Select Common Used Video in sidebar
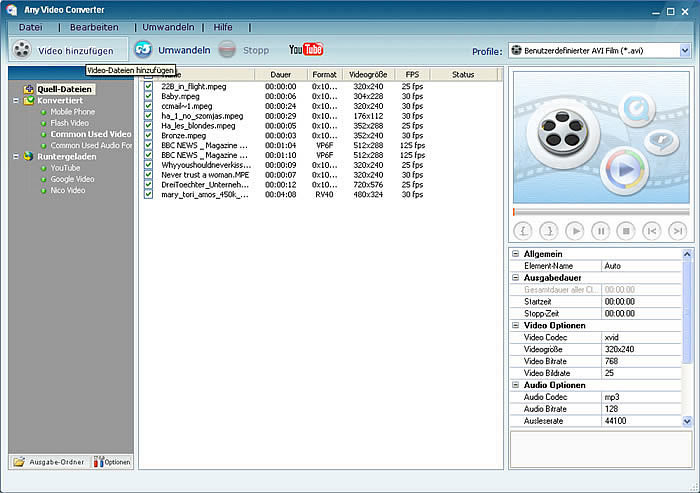The height and width of the screenshot is (493, 700). [91, 134]
